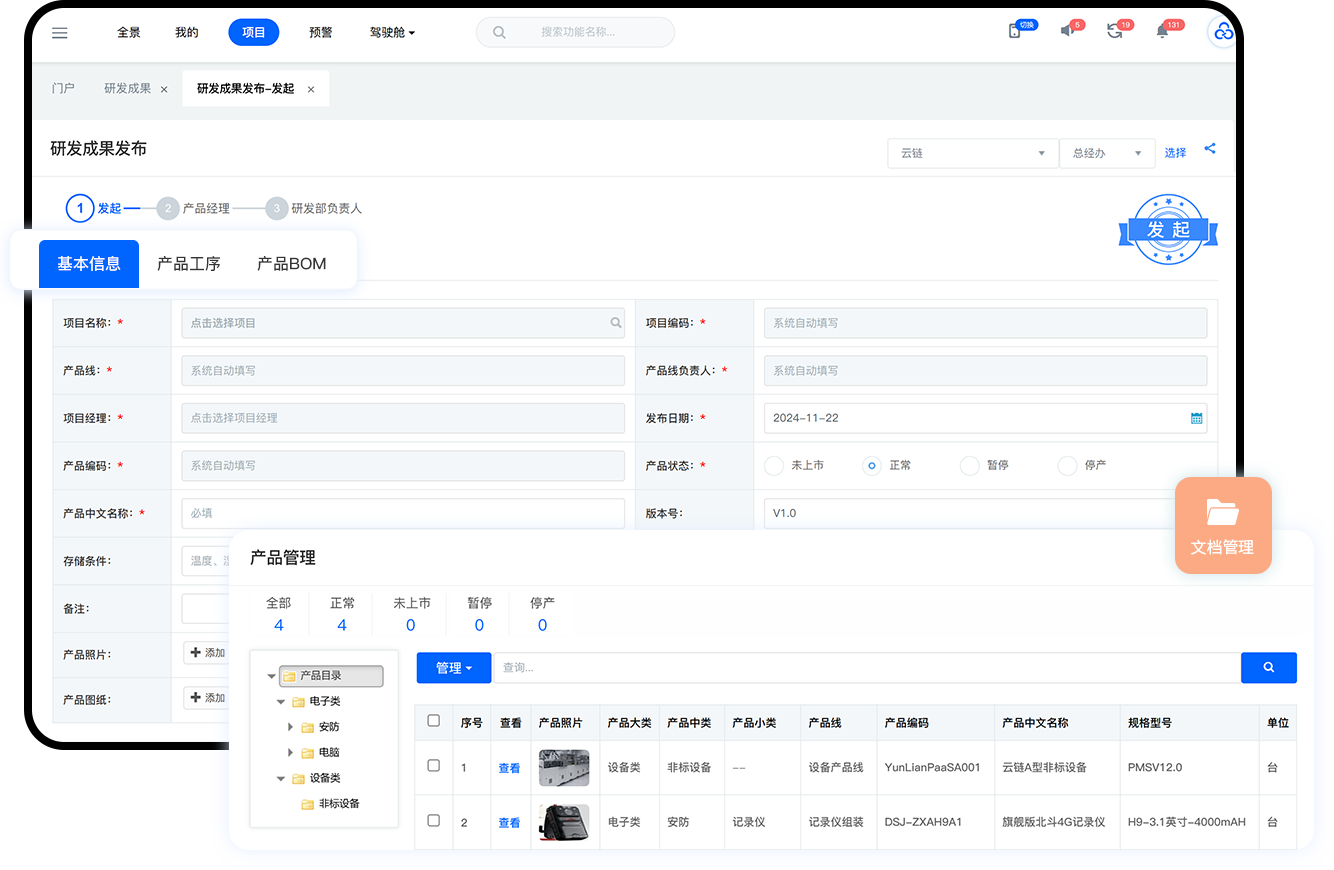Image resolution: width=1334 pixels, height=870 pixels.
Task: Expand the 云链 organization dropdown
Action: pyautogui.click(x=972, y=153)
